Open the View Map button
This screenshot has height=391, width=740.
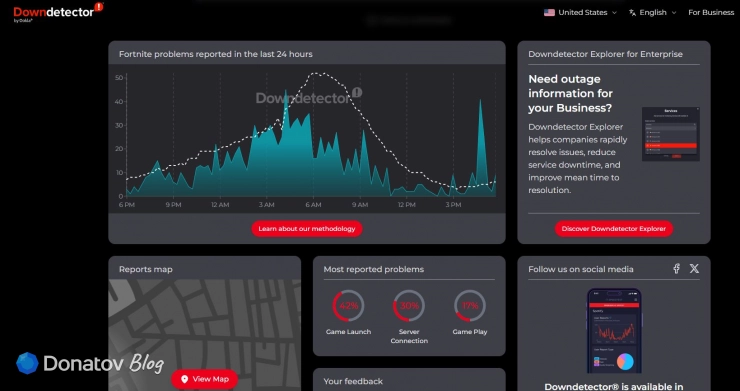(204, 379)
